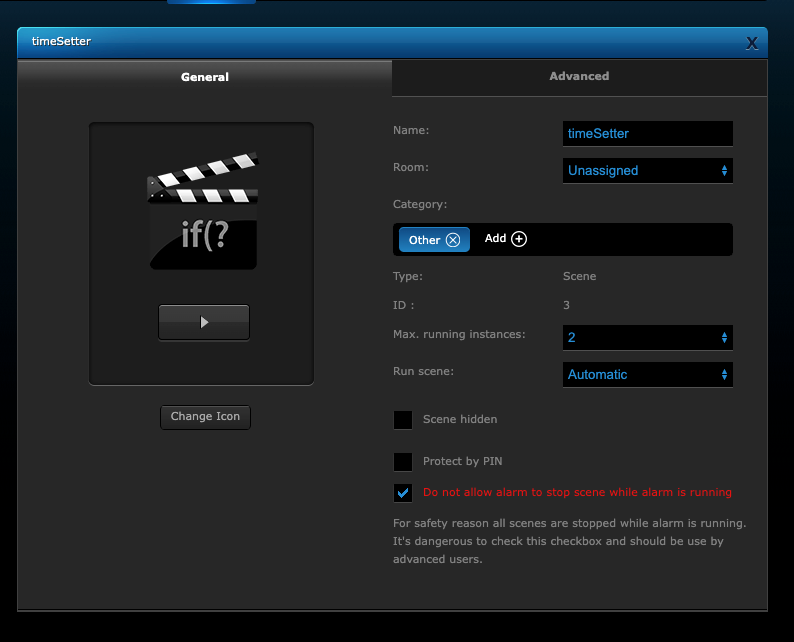Switch to the Advanced tab

coord(579,77)
